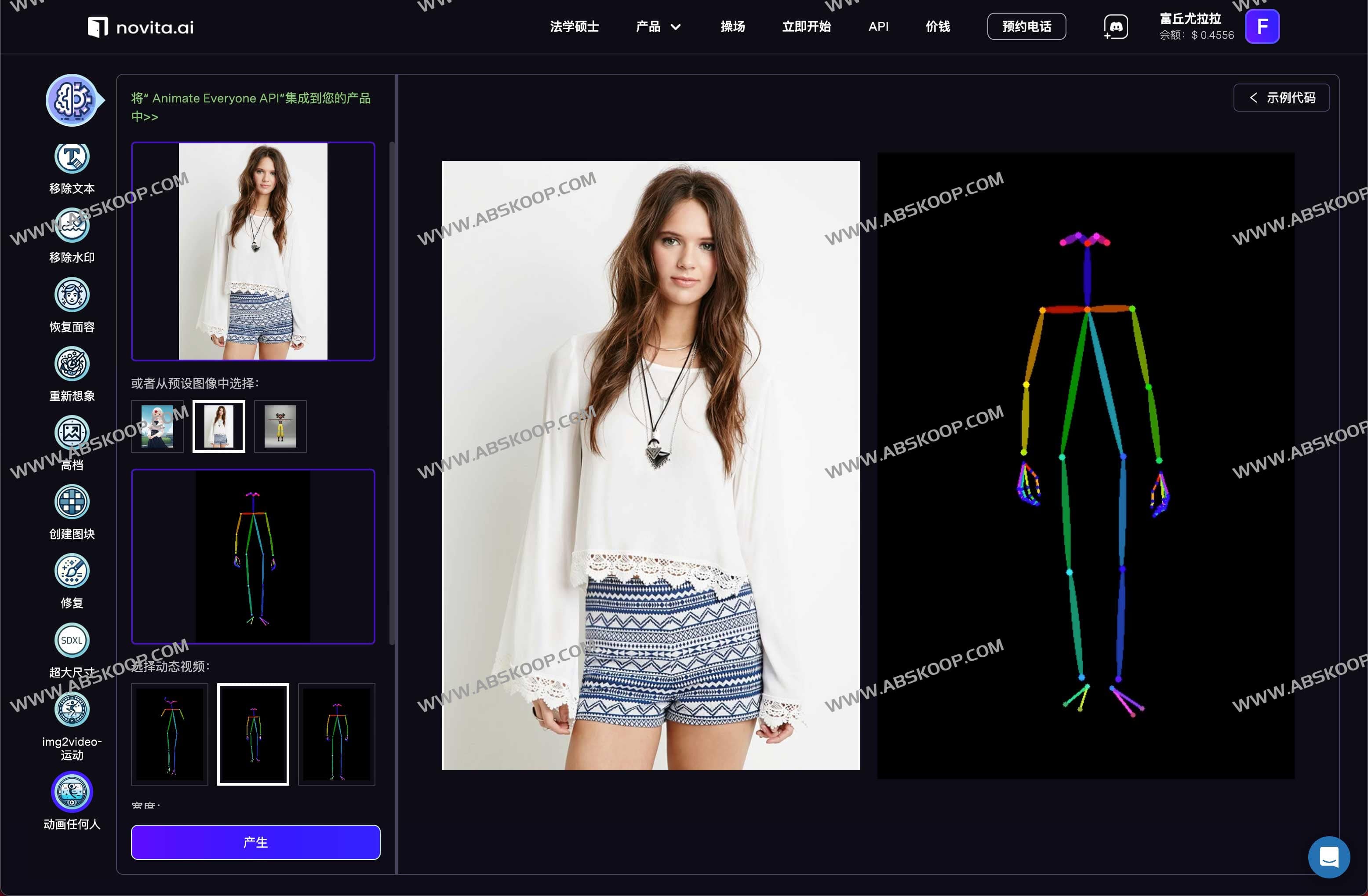Viewport: 1368px width, 896px height.
Task: Select the img2video-motion tool icon
Action: pos(72,709)
